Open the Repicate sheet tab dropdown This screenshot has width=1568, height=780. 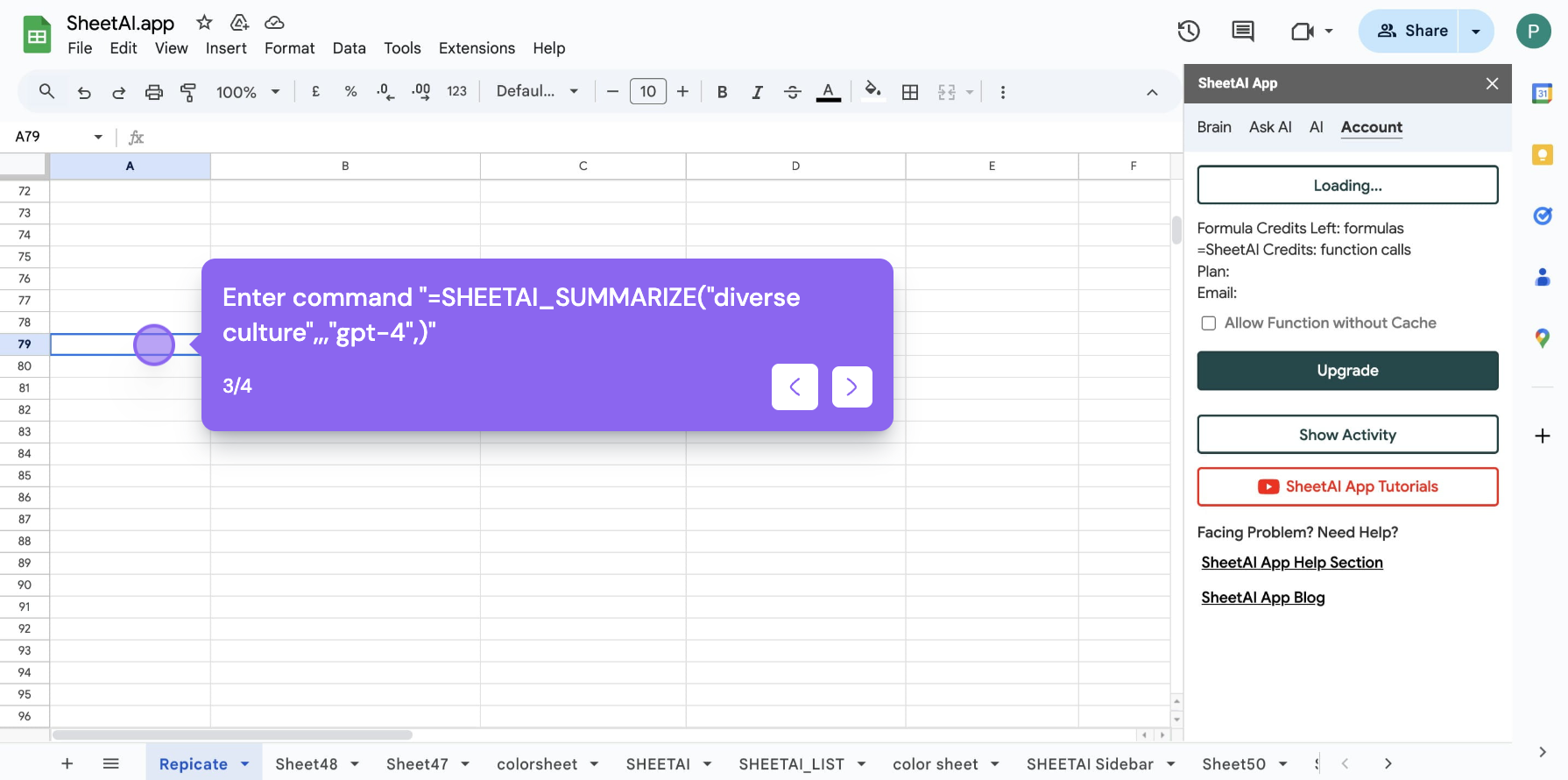244,764
